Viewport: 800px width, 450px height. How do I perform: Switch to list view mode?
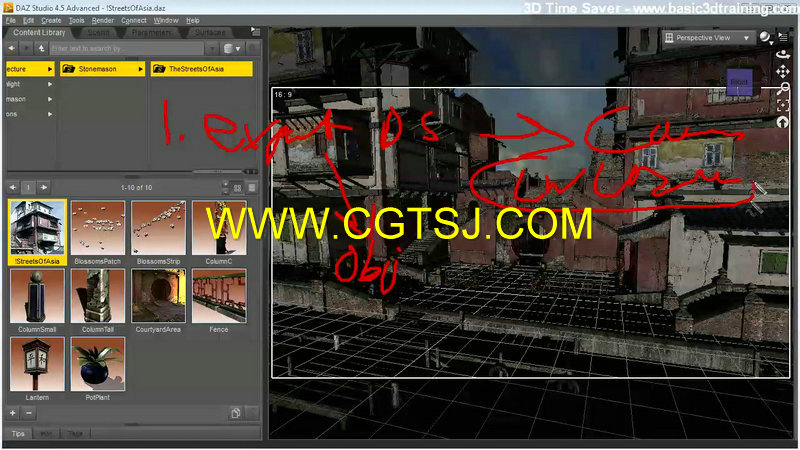click(252, 188)
